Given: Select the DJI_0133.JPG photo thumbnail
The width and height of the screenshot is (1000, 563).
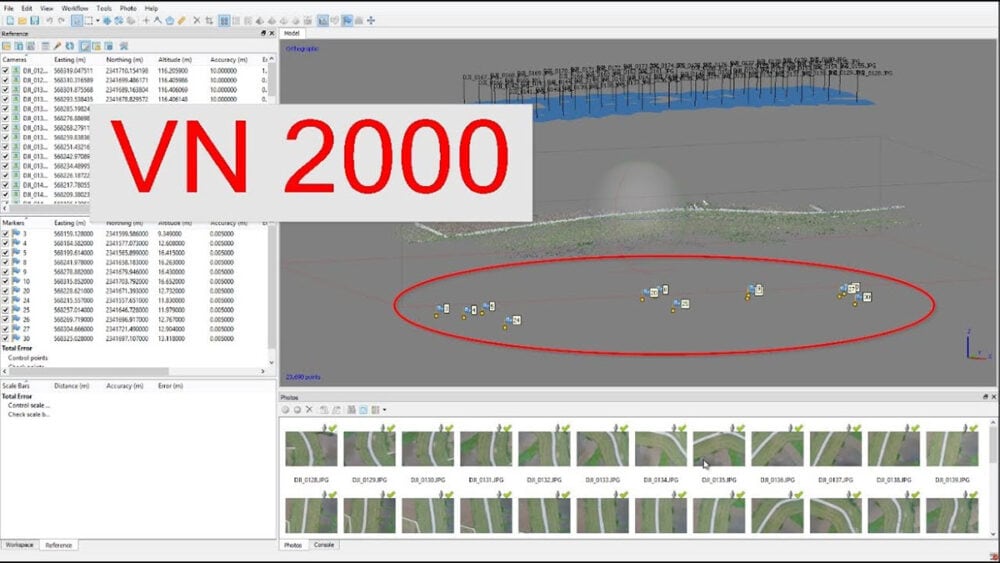Looking at the screenshot, I should coord(602,452).
